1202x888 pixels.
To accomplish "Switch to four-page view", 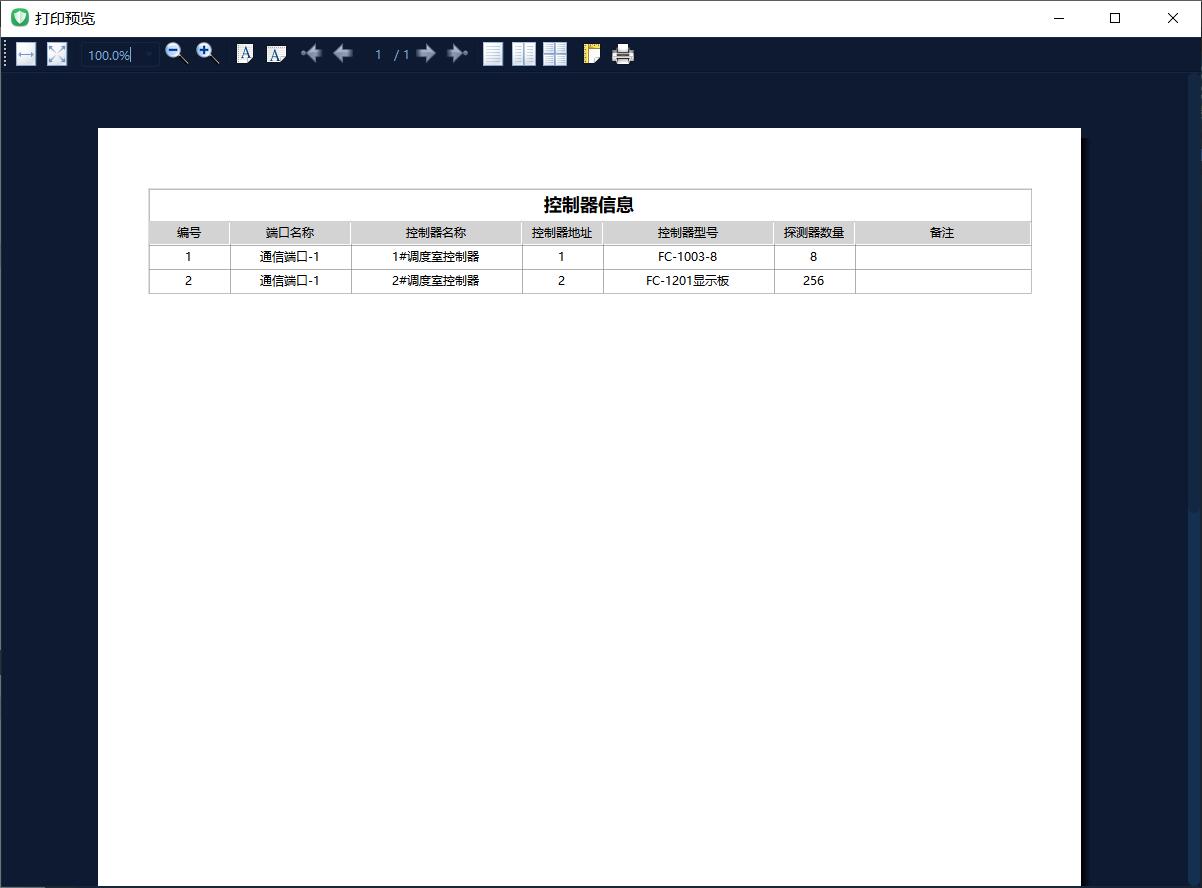I will click(x=555, y=54).
